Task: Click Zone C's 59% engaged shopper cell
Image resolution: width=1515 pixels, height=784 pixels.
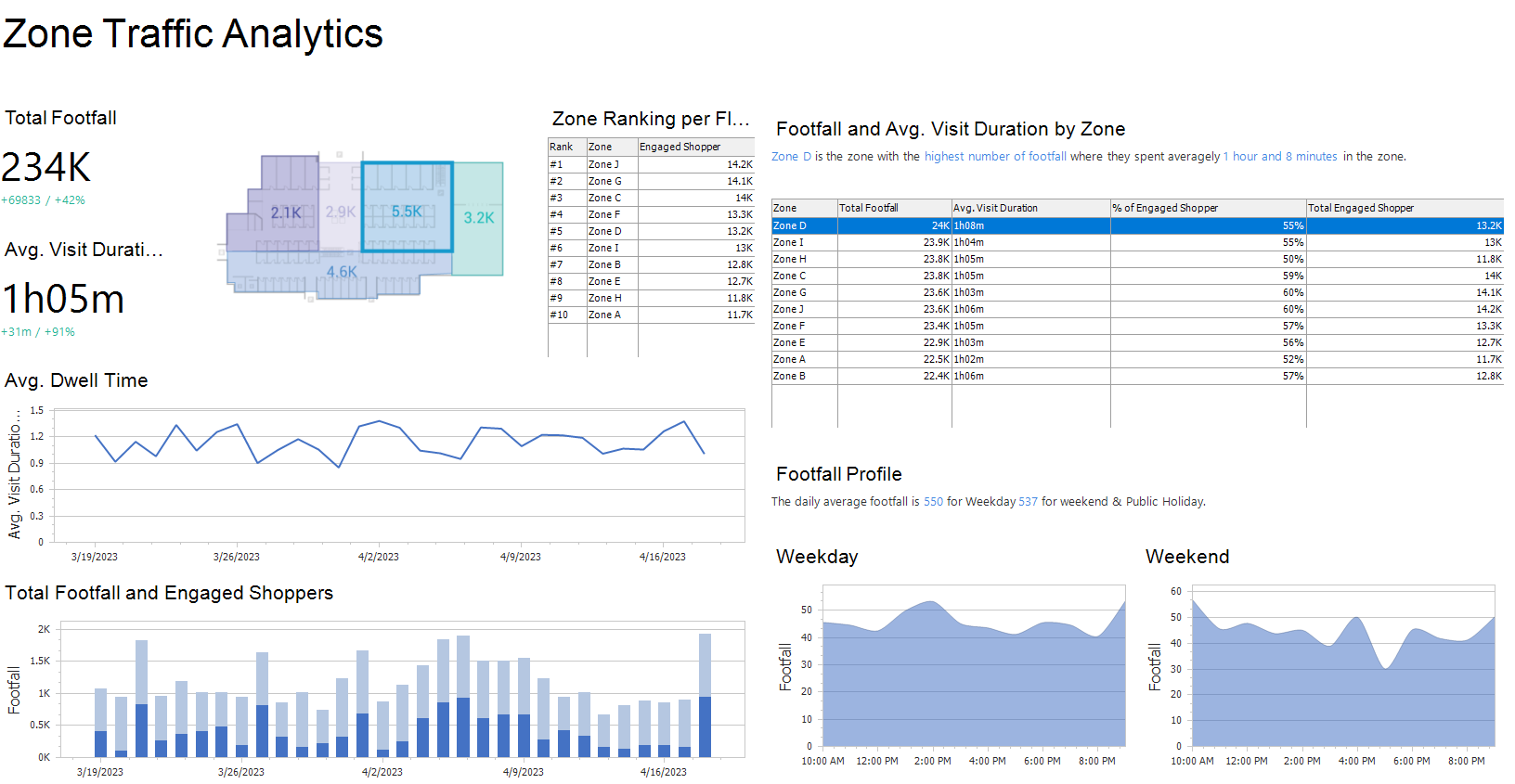Action: tap(1208, 276)
